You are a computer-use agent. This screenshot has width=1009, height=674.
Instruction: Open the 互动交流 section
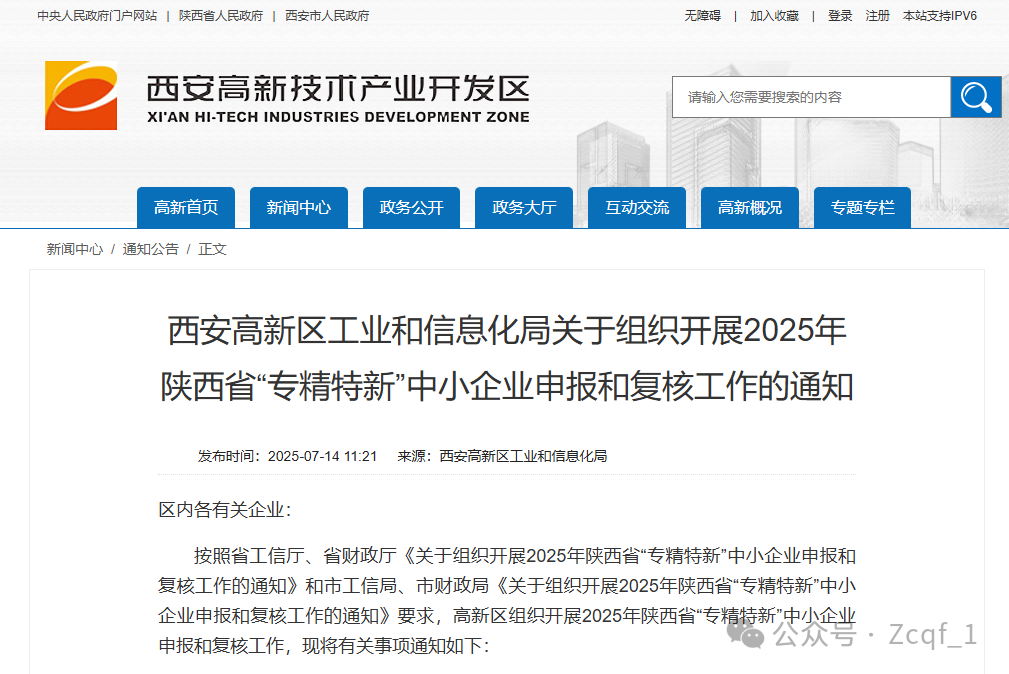click(x=636, y=207)
